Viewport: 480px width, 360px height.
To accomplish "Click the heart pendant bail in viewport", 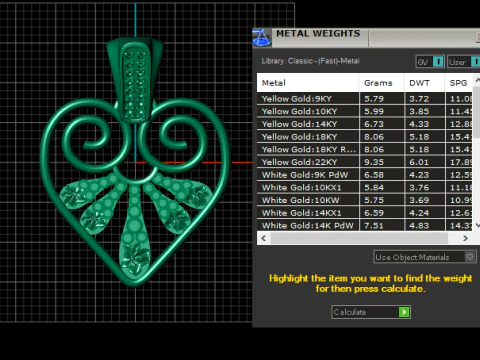I will (135, 80).
